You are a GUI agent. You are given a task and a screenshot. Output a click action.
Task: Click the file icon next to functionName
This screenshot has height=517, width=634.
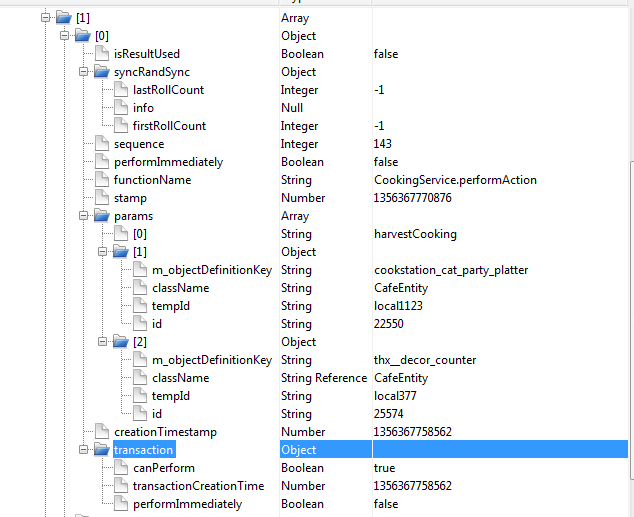click(x=102, y=180)
